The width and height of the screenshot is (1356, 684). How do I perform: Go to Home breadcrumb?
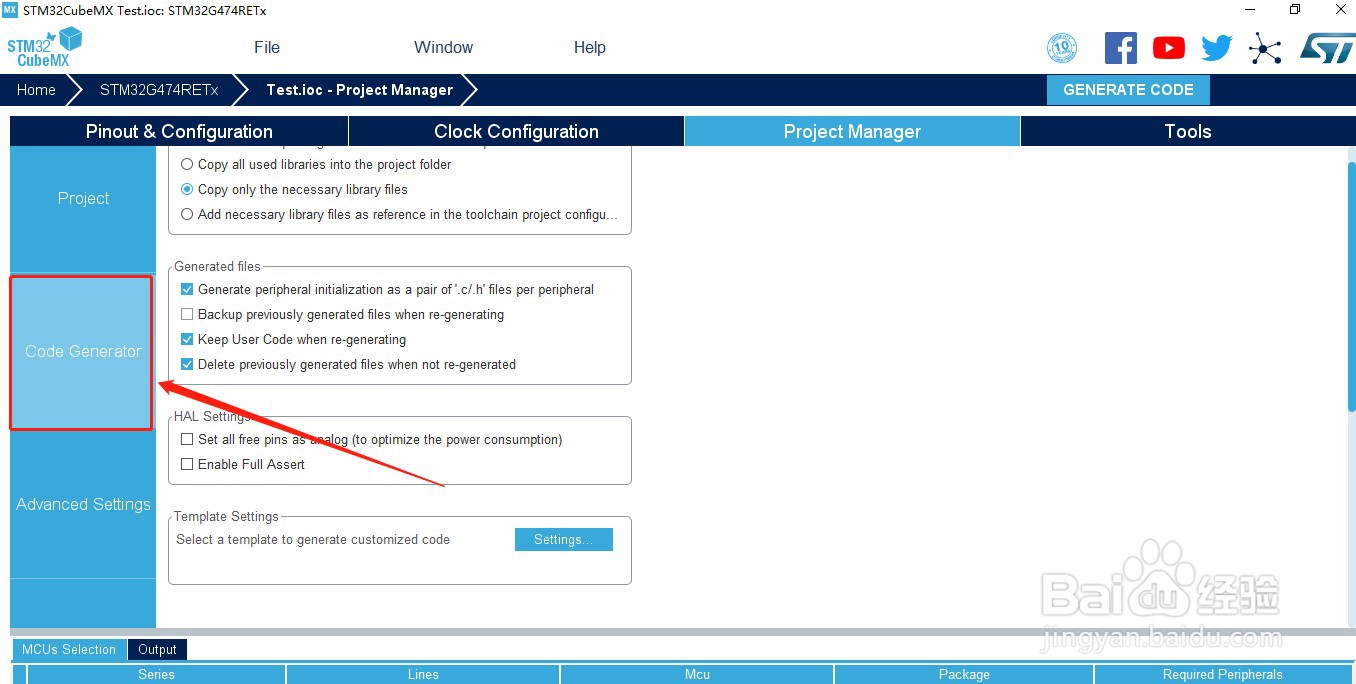point(36,89)
